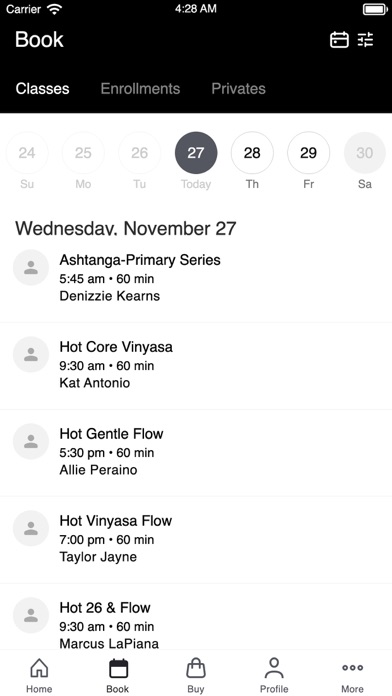Switch to the Enrollments tab
The image size is (392, 696).
[140, 89]
